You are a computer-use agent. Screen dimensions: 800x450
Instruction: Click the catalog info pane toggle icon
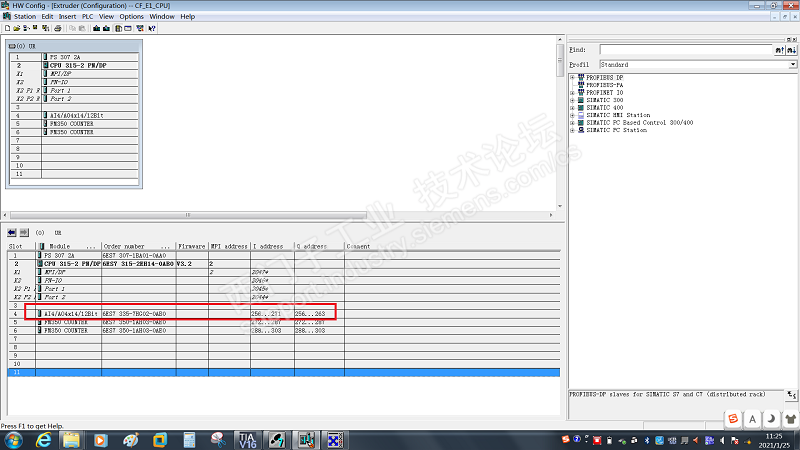[791, 394]
